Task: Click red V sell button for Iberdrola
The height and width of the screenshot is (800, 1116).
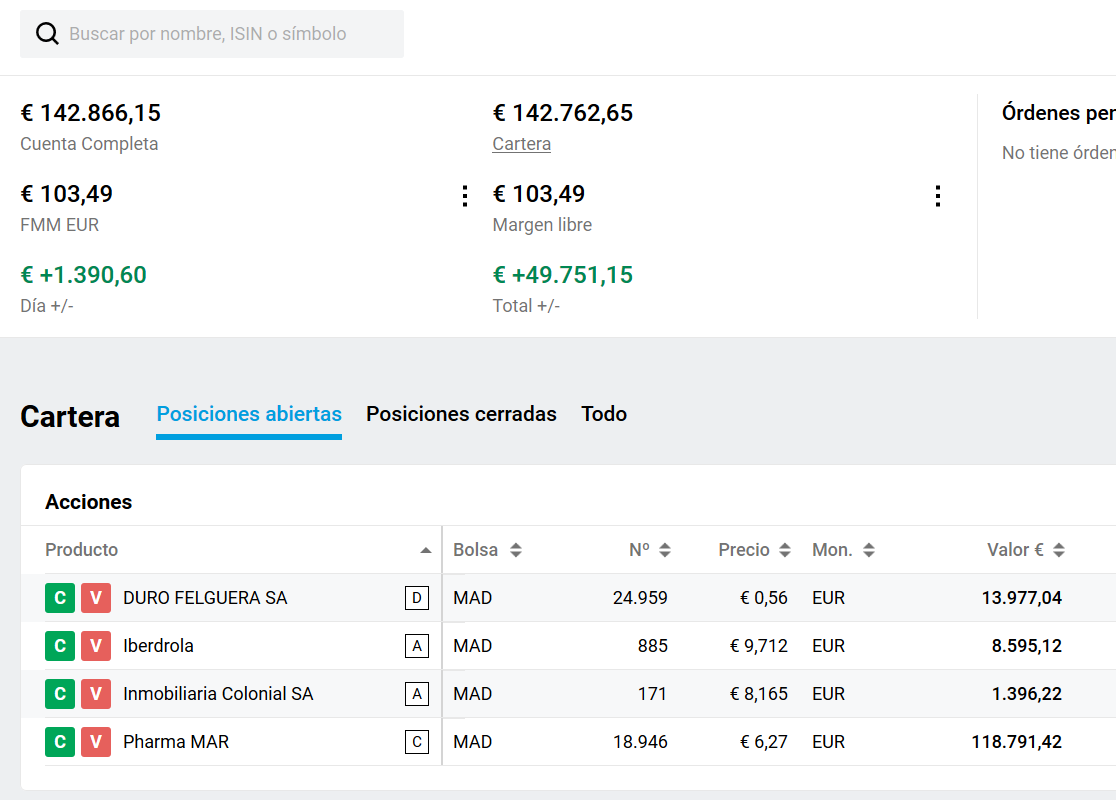Action: [x=95, y=646]
